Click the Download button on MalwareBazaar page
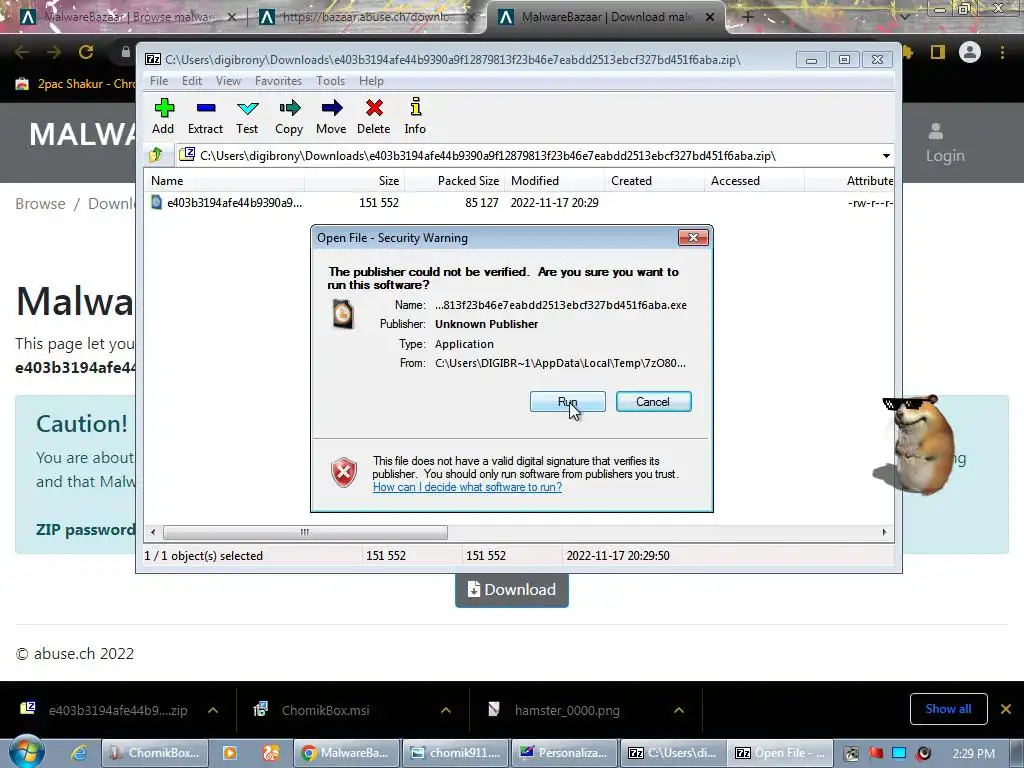This screenshot has width=1024, height=768. [x=512, y=590]
